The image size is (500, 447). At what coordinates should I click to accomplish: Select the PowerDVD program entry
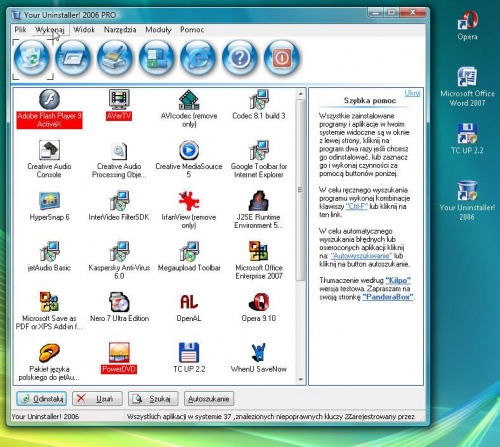(x=119, y=358)
